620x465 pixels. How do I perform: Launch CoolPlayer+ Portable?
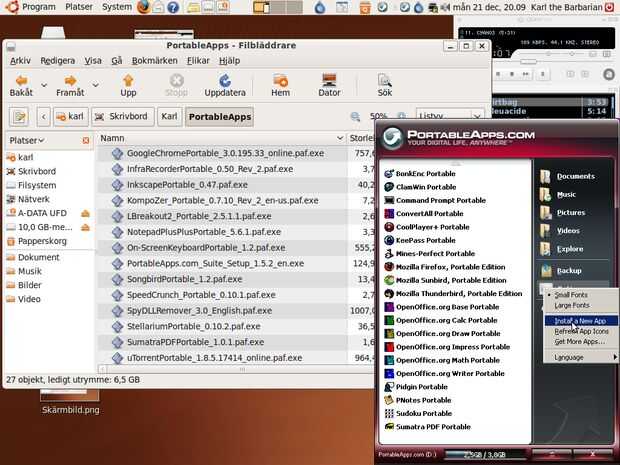click(427, 227)
